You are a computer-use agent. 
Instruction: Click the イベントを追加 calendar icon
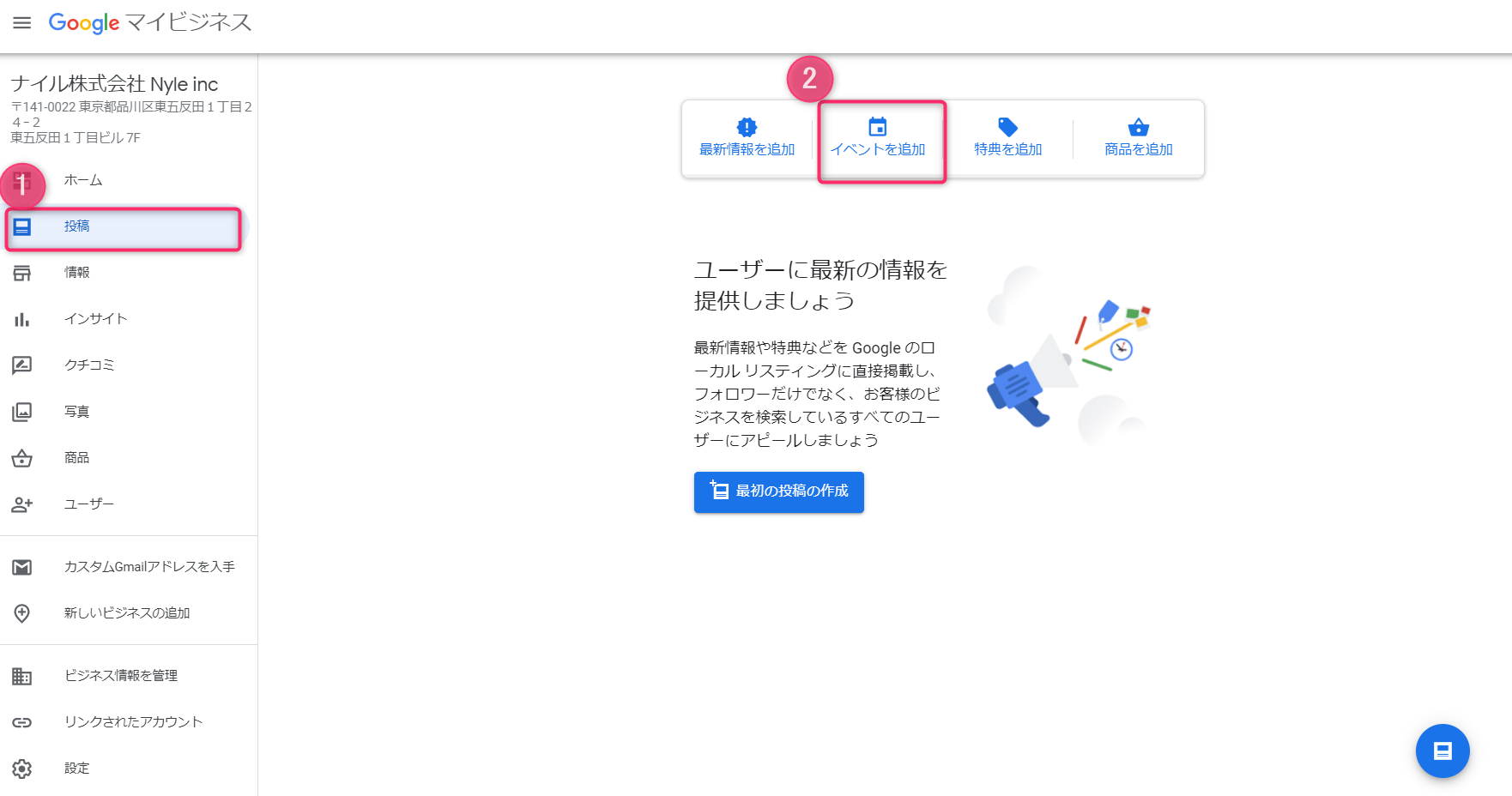(x=878, y=127)
